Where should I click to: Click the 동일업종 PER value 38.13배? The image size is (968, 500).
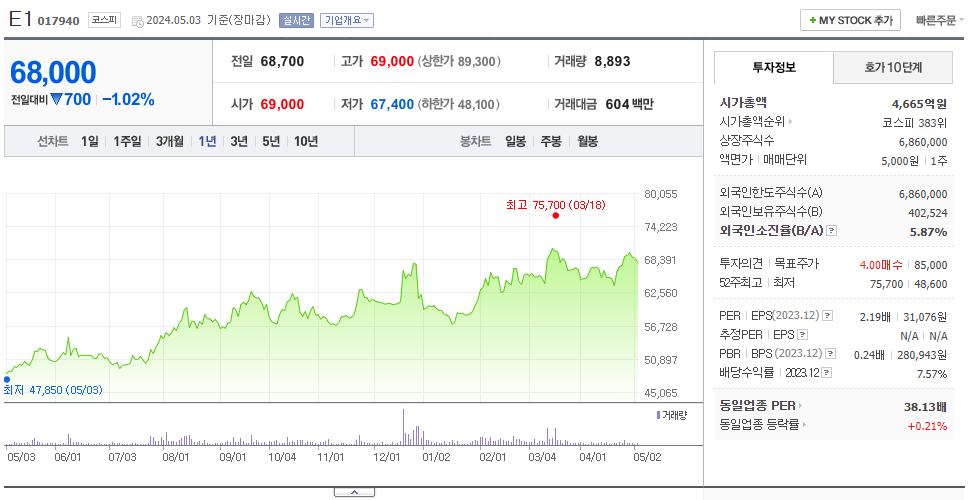925,407
